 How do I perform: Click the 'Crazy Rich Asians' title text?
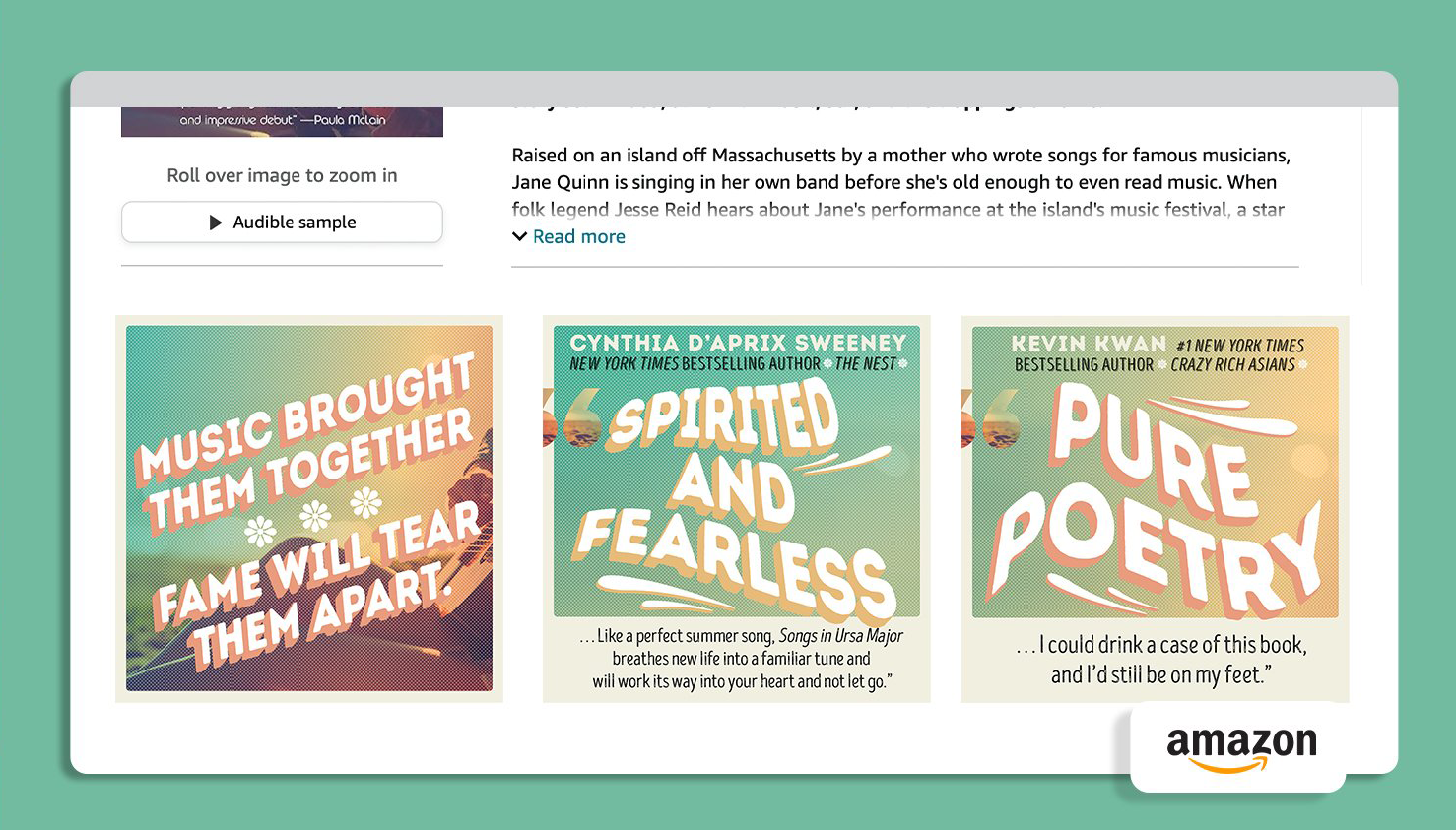[x=1232, y=364]
